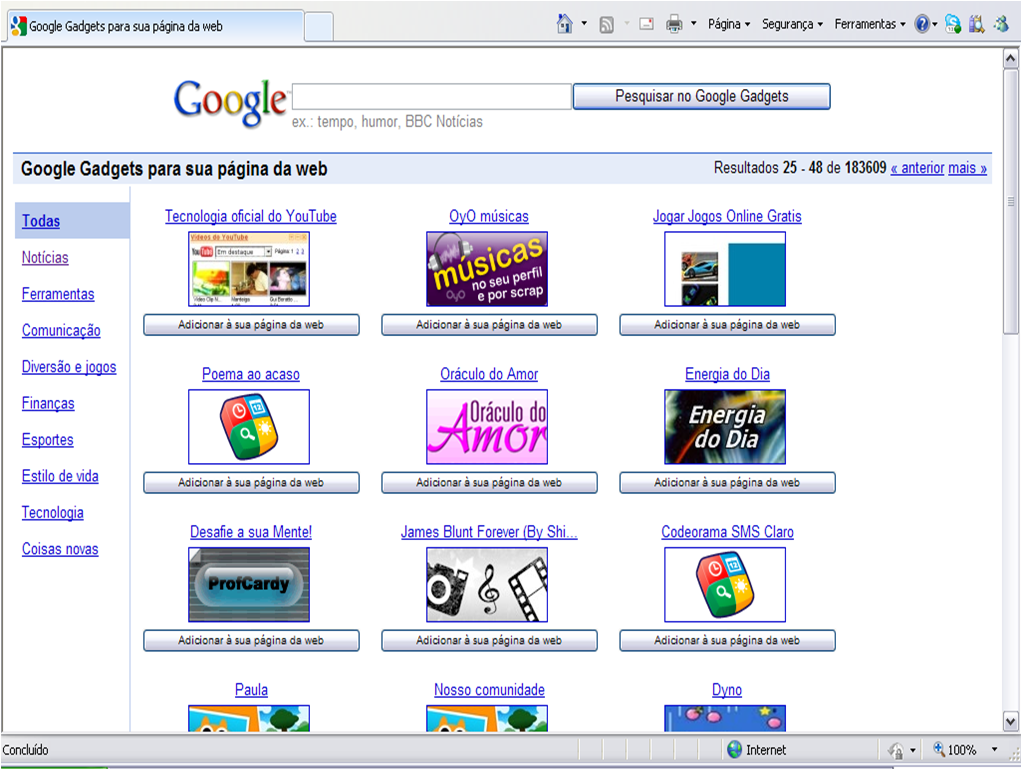Click the ProfCardy thumbnail image
This screenshot has width=1022, height=770.
coord(249,585)
